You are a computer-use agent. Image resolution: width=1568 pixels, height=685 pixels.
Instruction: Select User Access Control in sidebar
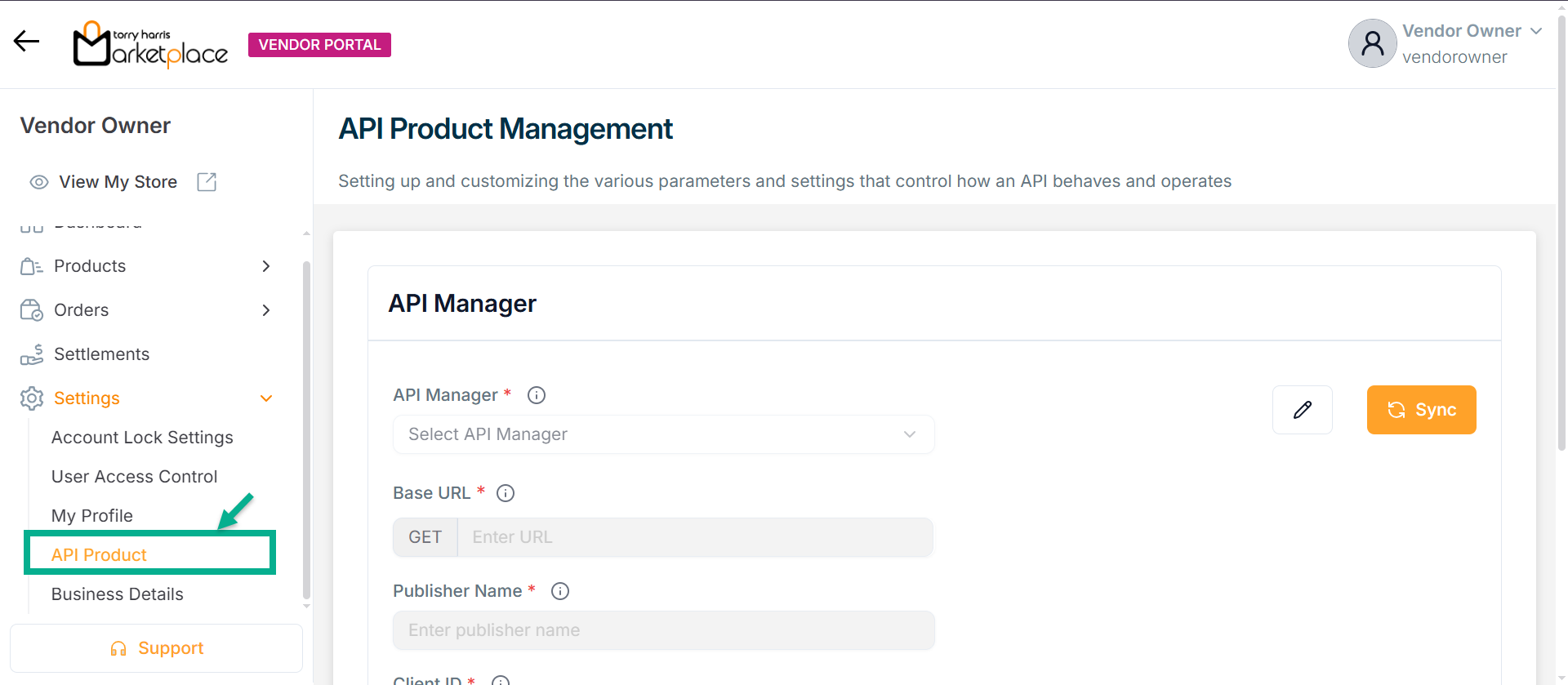point(134,477)
